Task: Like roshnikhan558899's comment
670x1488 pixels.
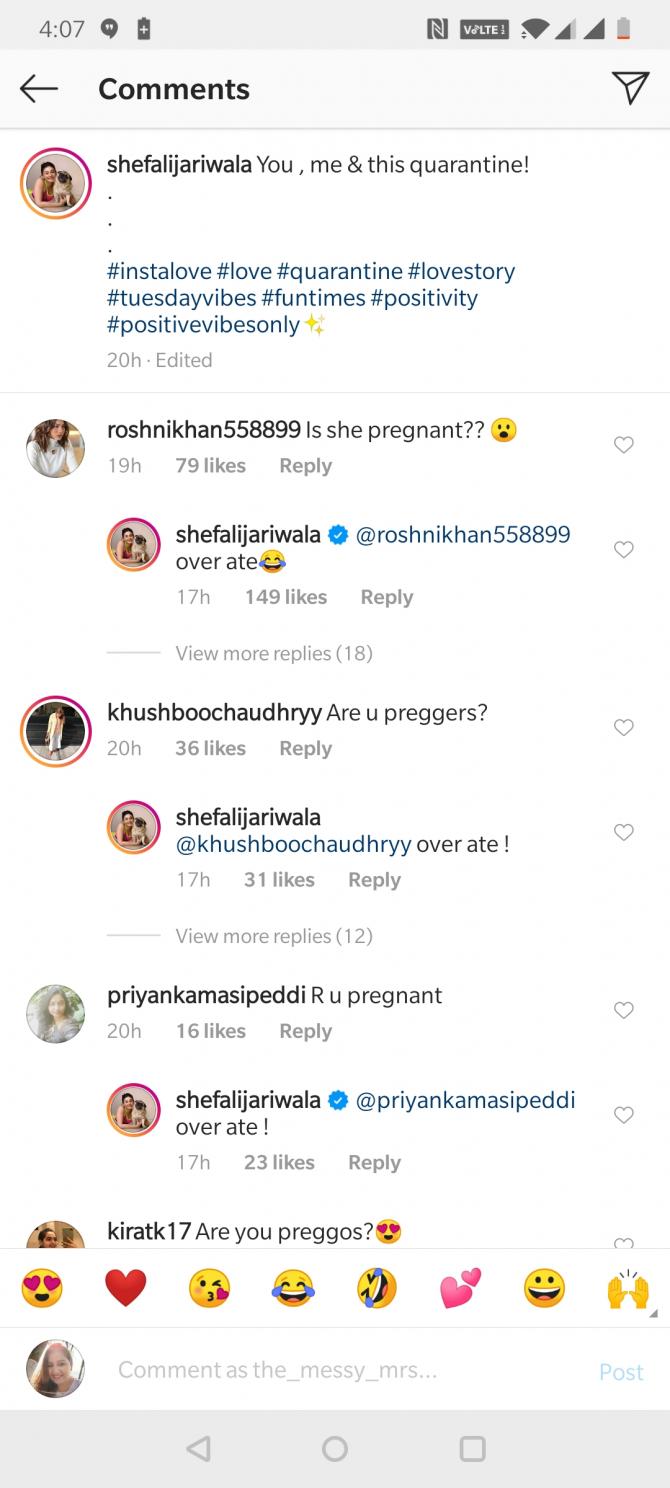Action: tap(624, 445)
